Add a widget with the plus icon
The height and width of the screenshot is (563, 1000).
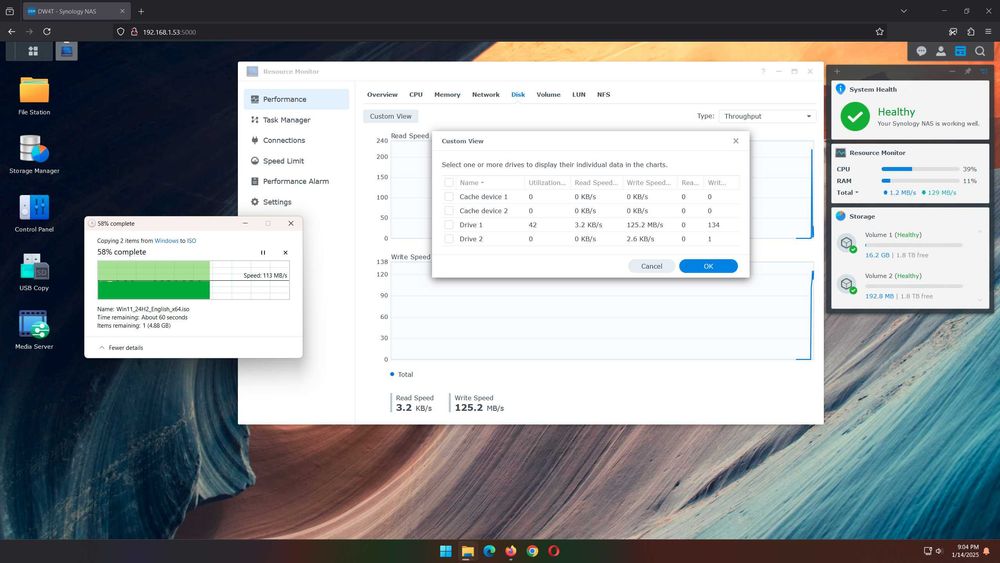click(x=837, y=71)
